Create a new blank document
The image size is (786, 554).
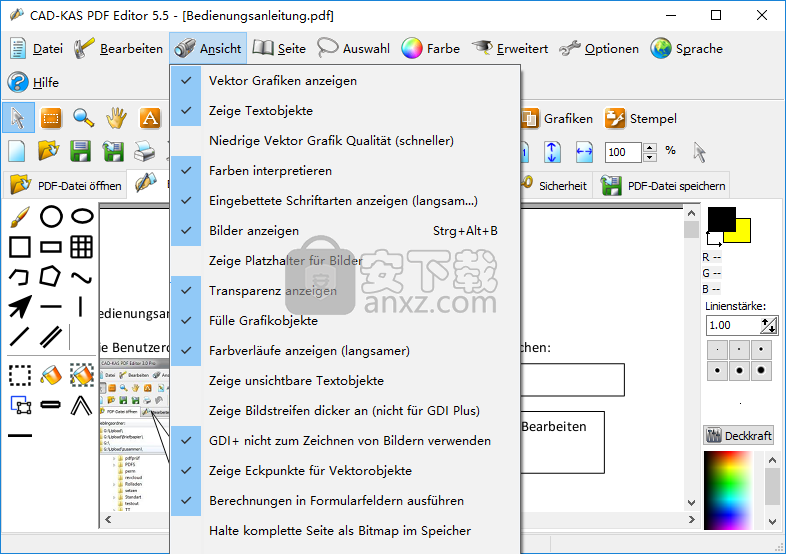point(17,151)
